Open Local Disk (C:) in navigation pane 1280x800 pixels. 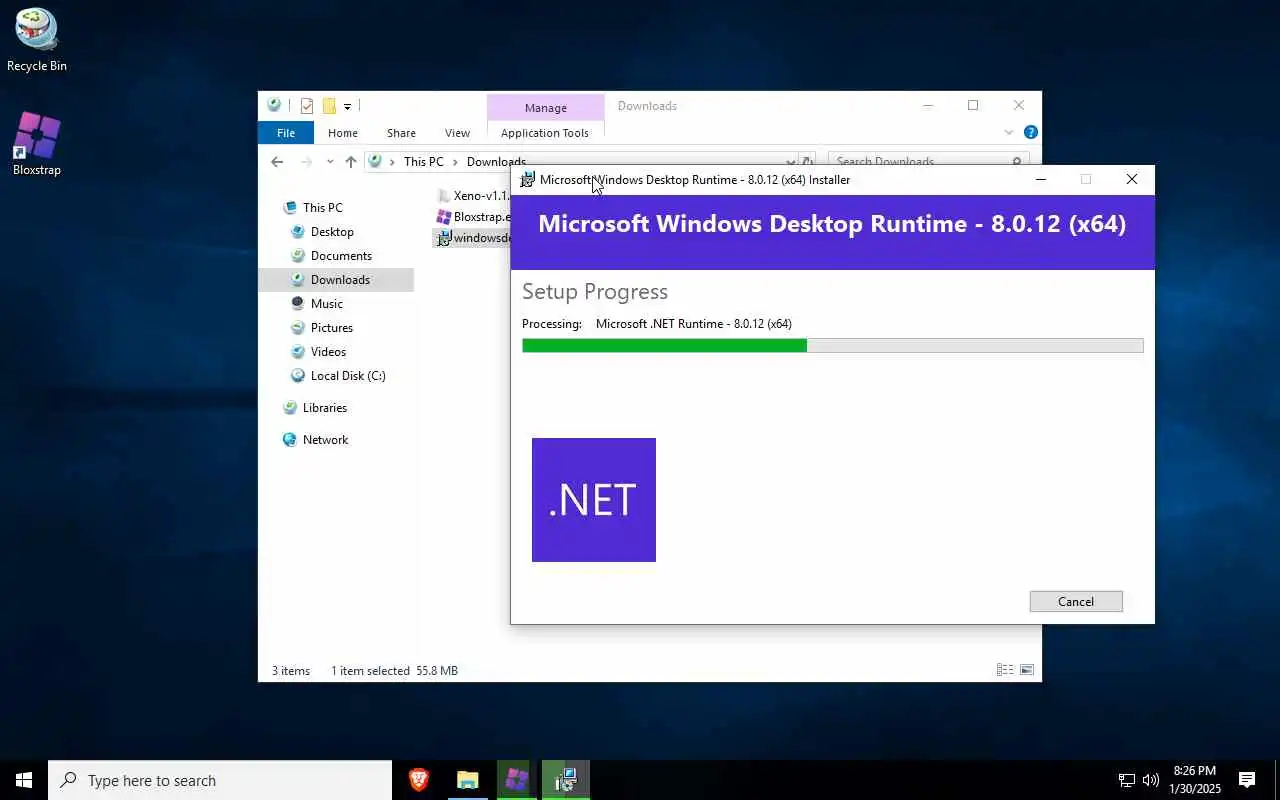[x=348, y=376]
